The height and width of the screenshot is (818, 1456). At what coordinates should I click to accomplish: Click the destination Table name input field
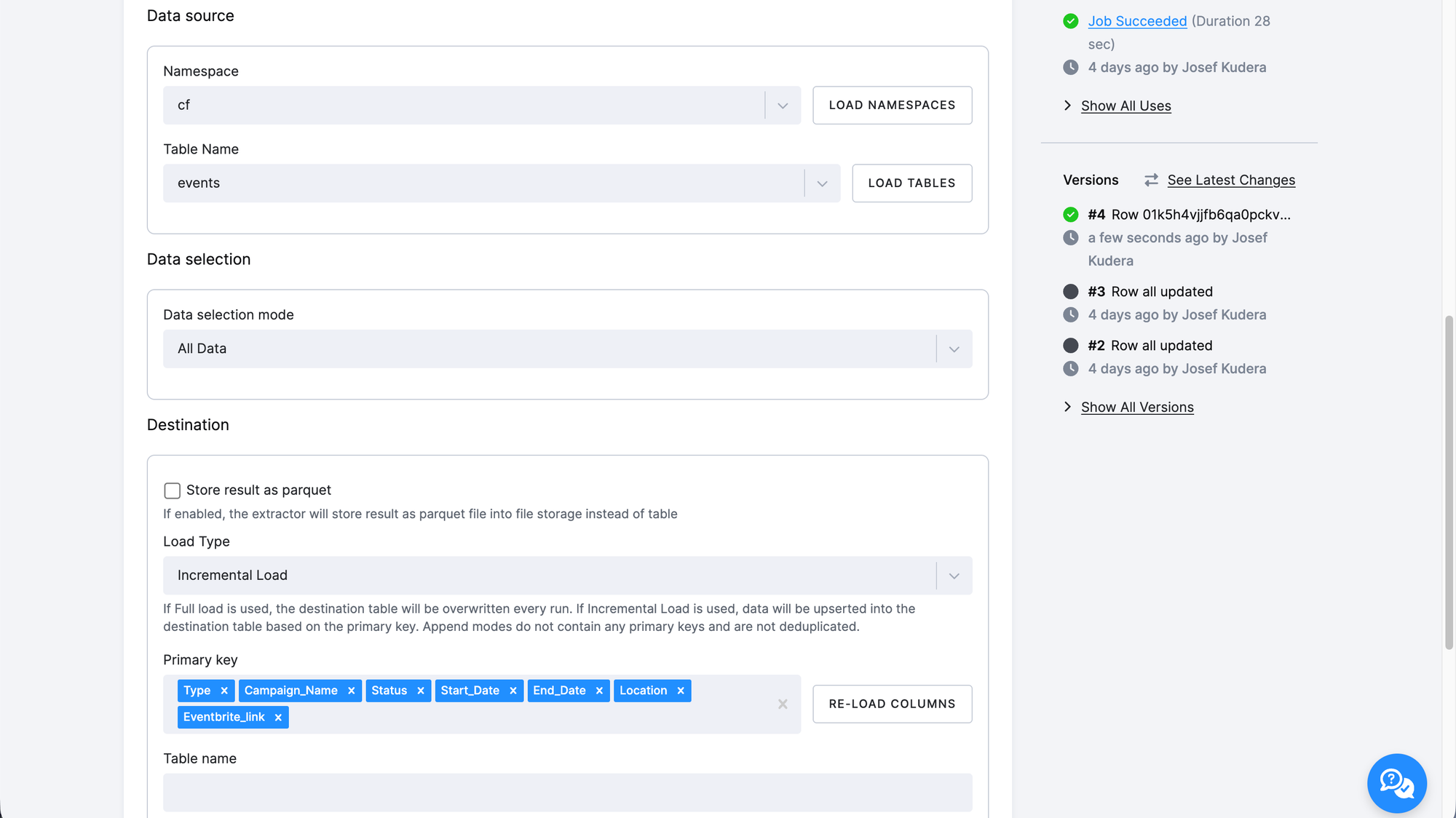tap(567, 792)
